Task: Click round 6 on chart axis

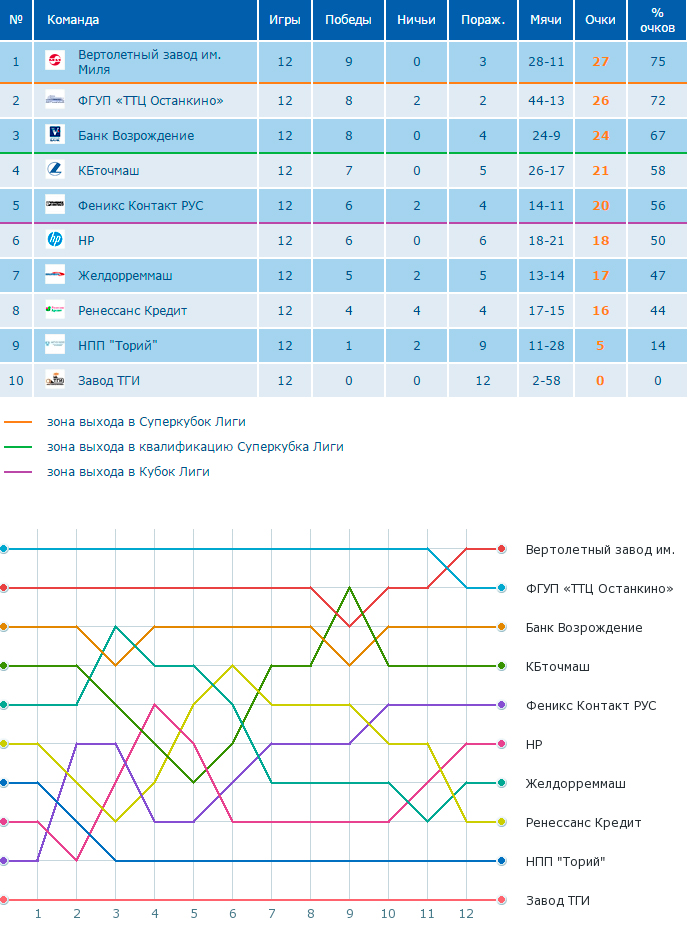Action: (232, 914)
